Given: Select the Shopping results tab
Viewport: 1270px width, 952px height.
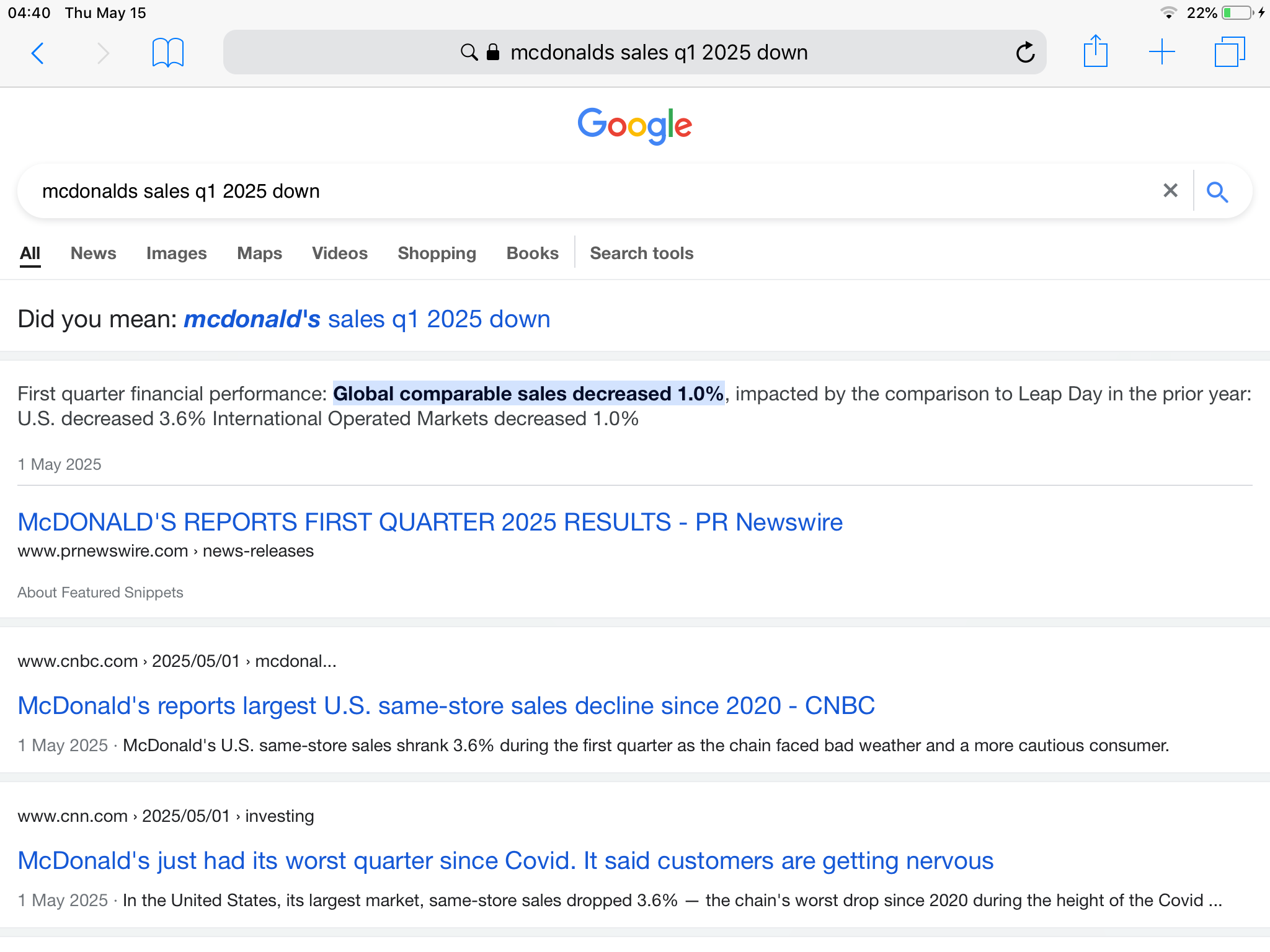Looking at the screenshot, I should tap(437, 253).
